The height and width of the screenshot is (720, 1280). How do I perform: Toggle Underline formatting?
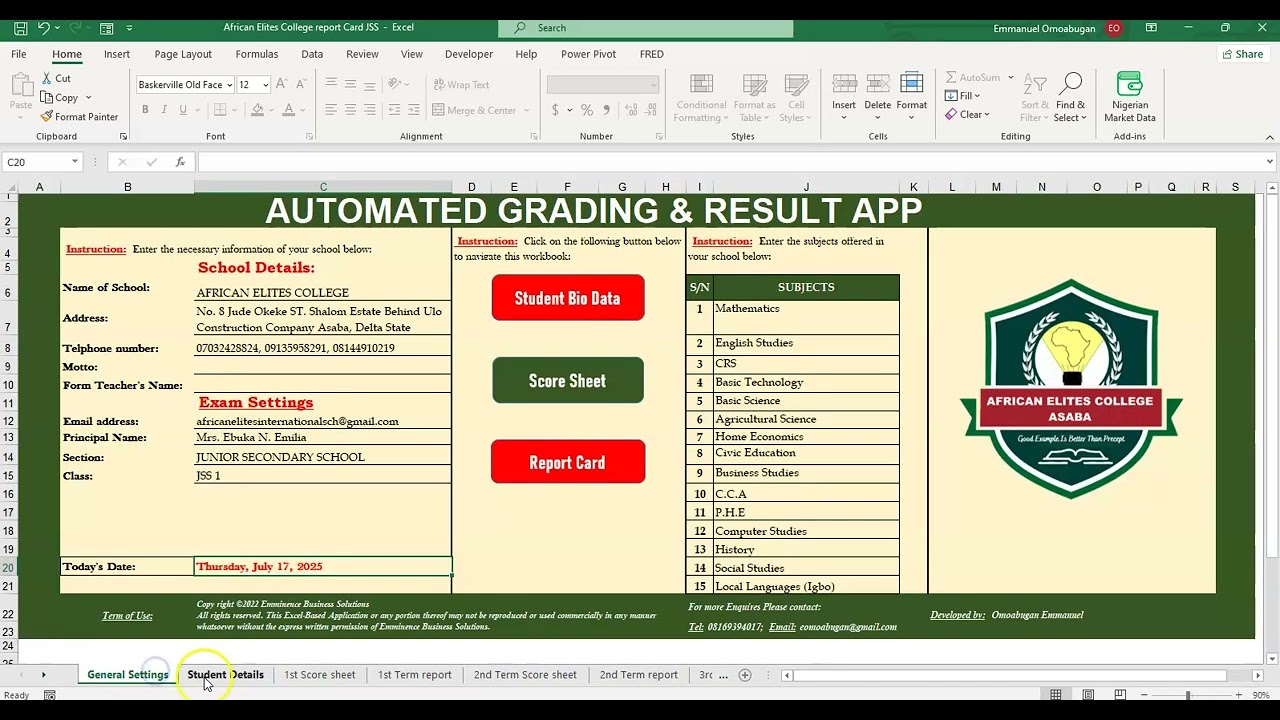181,110
